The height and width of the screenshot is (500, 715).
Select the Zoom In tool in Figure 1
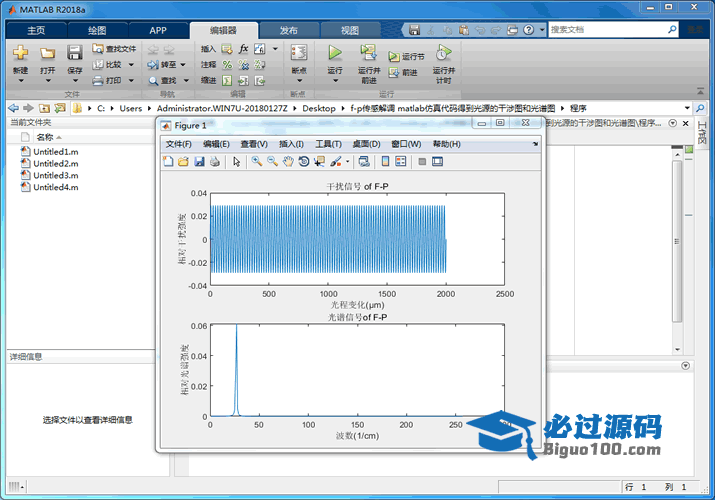[257, 161]
